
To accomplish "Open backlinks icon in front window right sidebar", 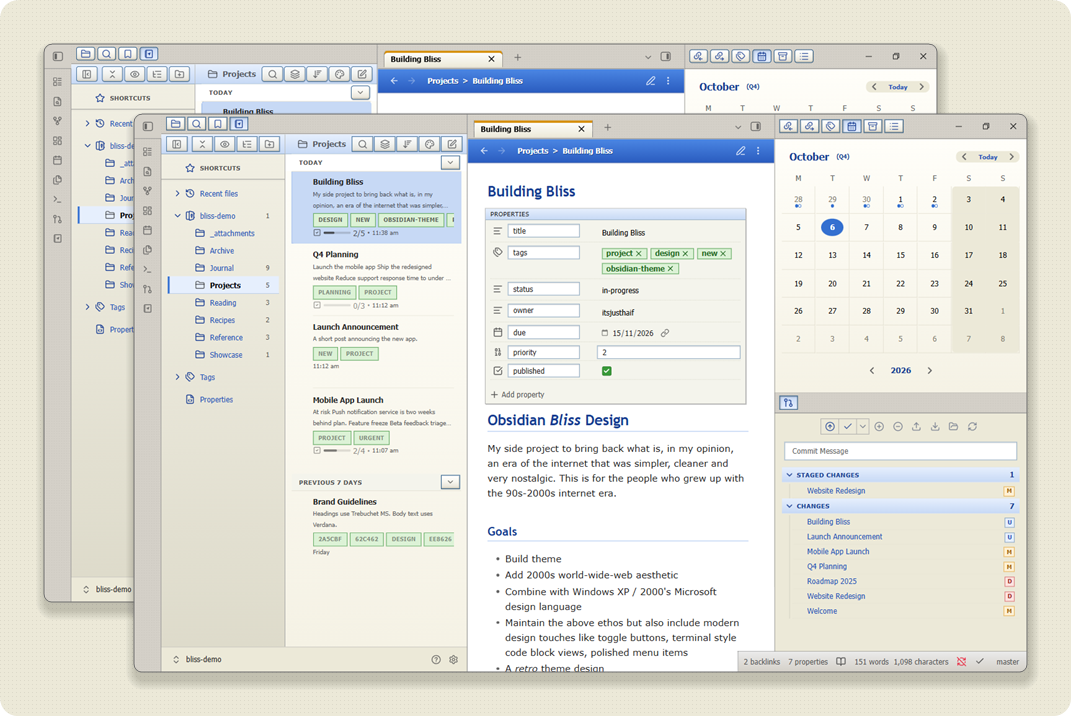I will [x=788, y=126].
